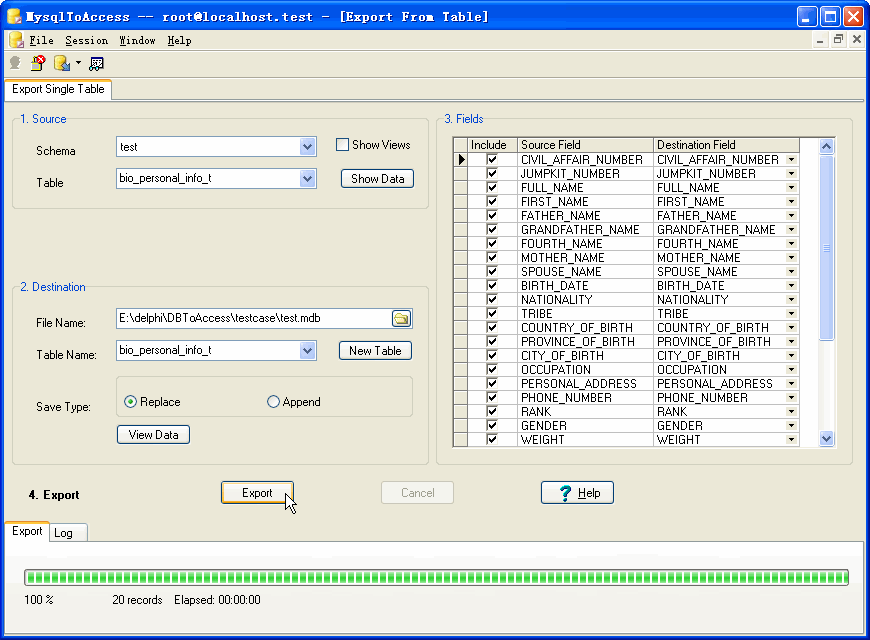Open the destination Table Name dropdown
870x640 pixels.
pos(307,351)
